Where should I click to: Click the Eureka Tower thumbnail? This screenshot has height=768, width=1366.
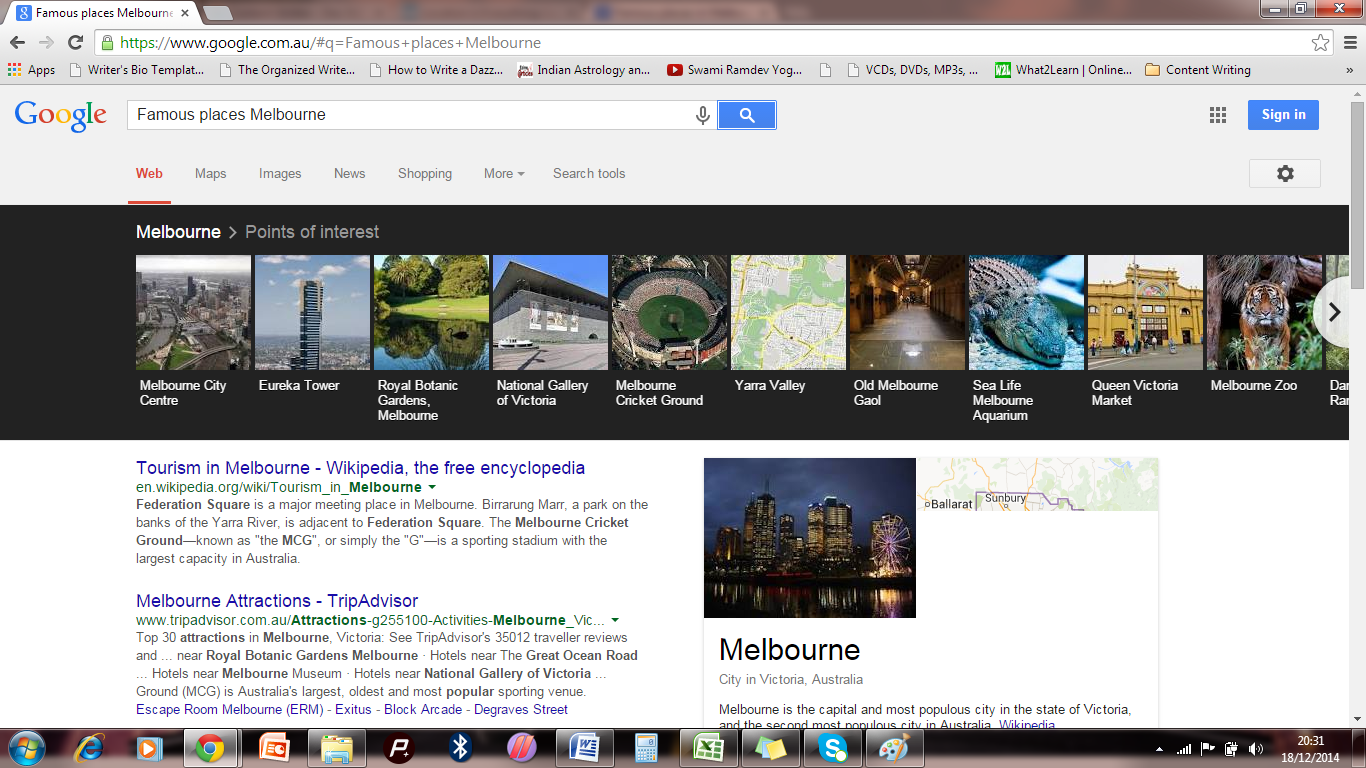[312, 312]
